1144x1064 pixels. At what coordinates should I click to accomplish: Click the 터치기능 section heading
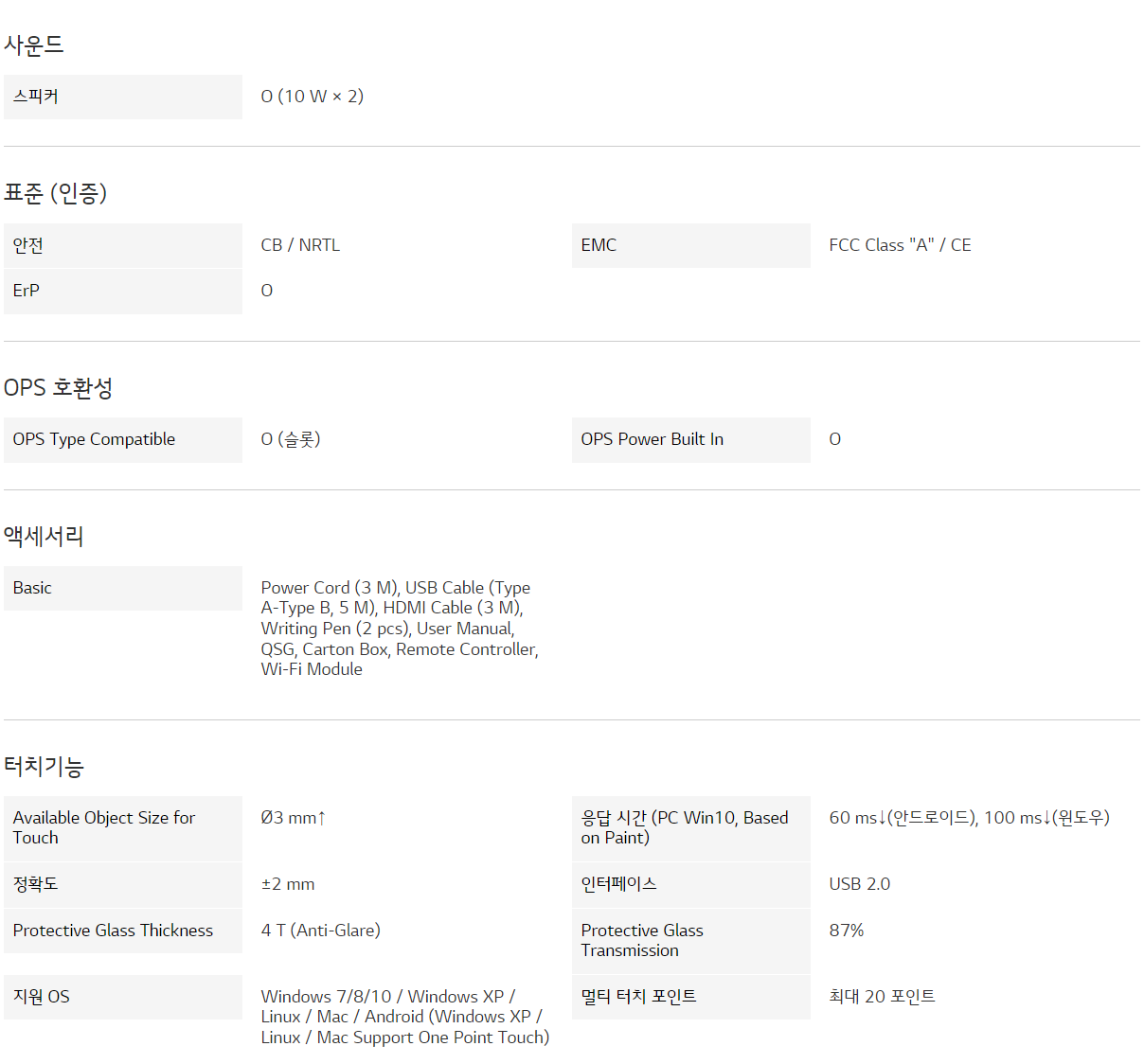pyautogui.click(x=44, y=767)
